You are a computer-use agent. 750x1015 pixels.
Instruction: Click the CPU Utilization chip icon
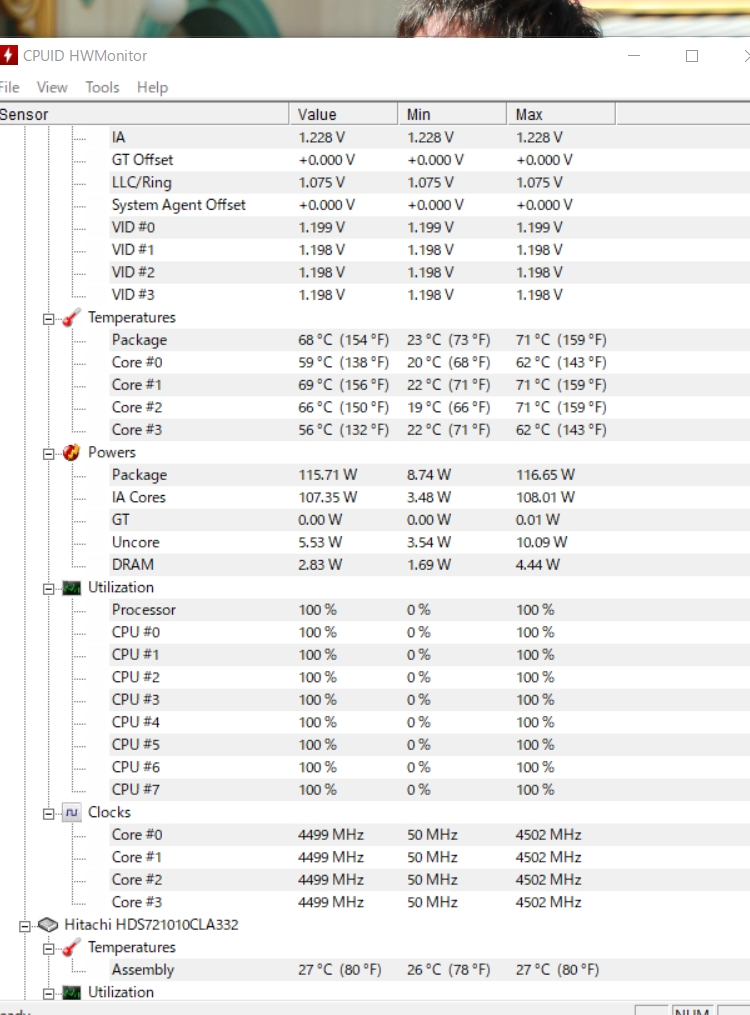click(71, 588)
